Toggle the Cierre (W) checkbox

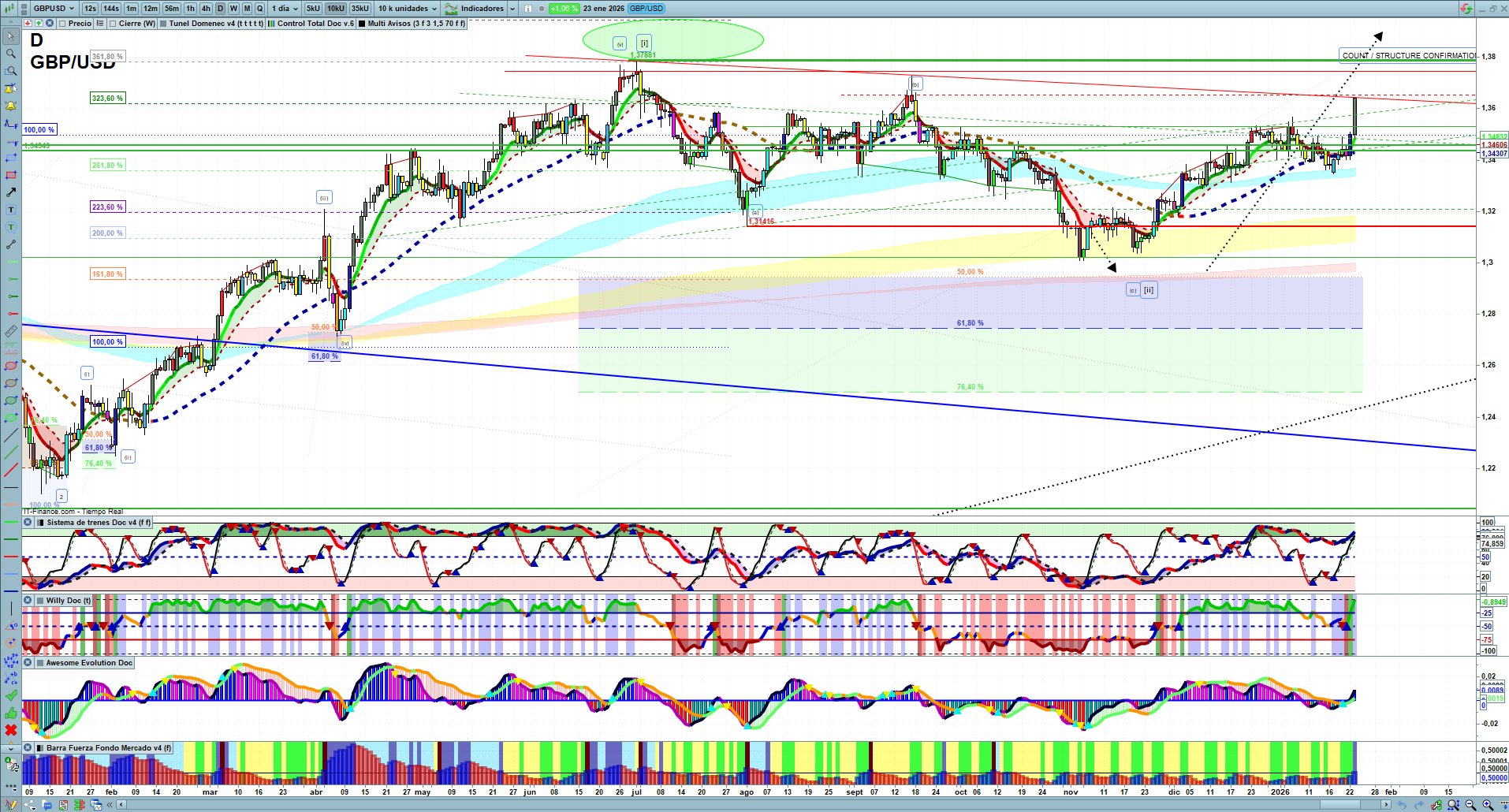tap(113, 24)
